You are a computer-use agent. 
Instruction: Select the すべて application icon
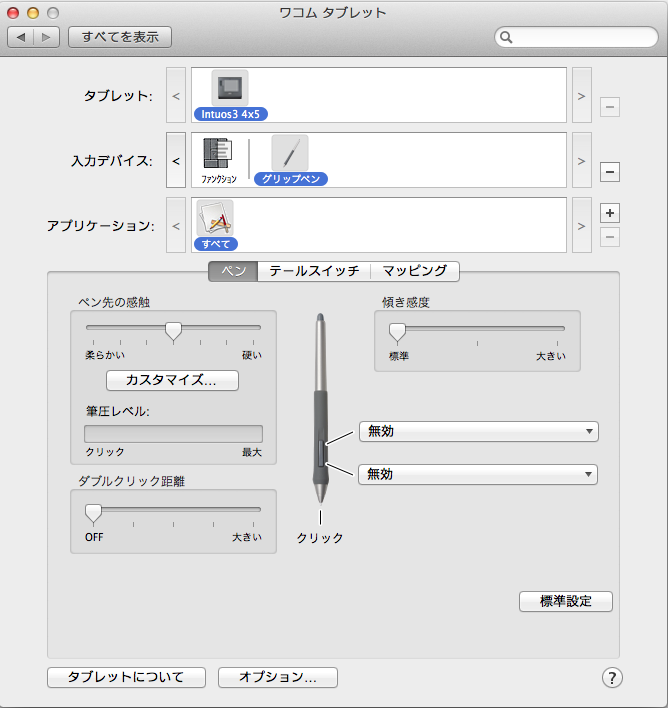point(215,218)
